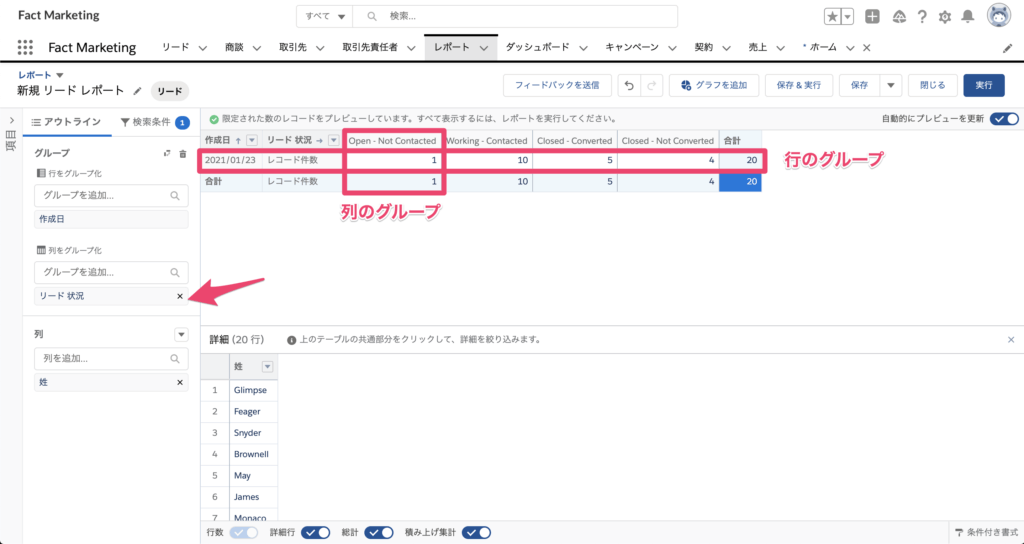Open the App Launcher grid icon

point(25,47)
